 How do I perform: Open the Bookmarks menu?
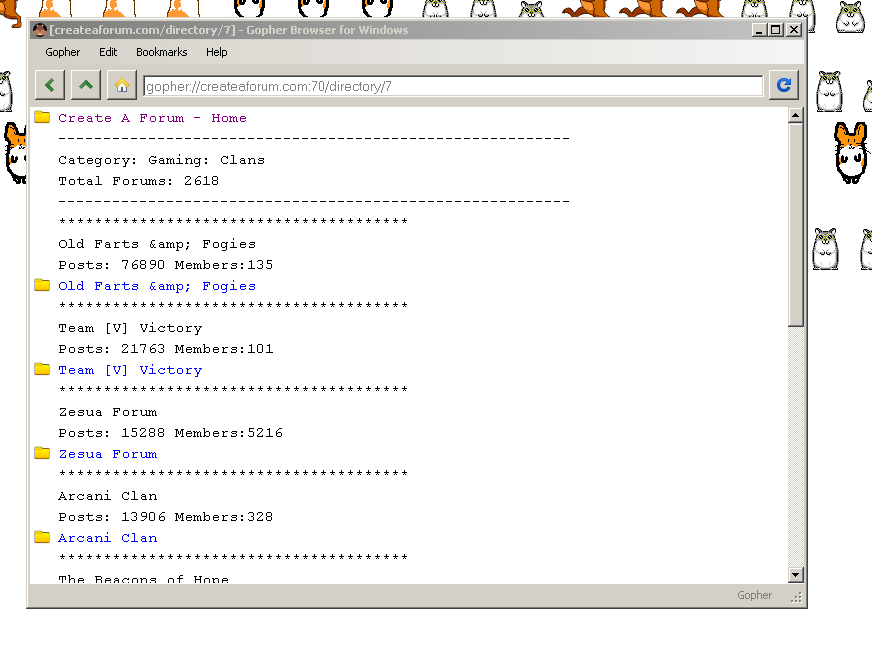161,52
